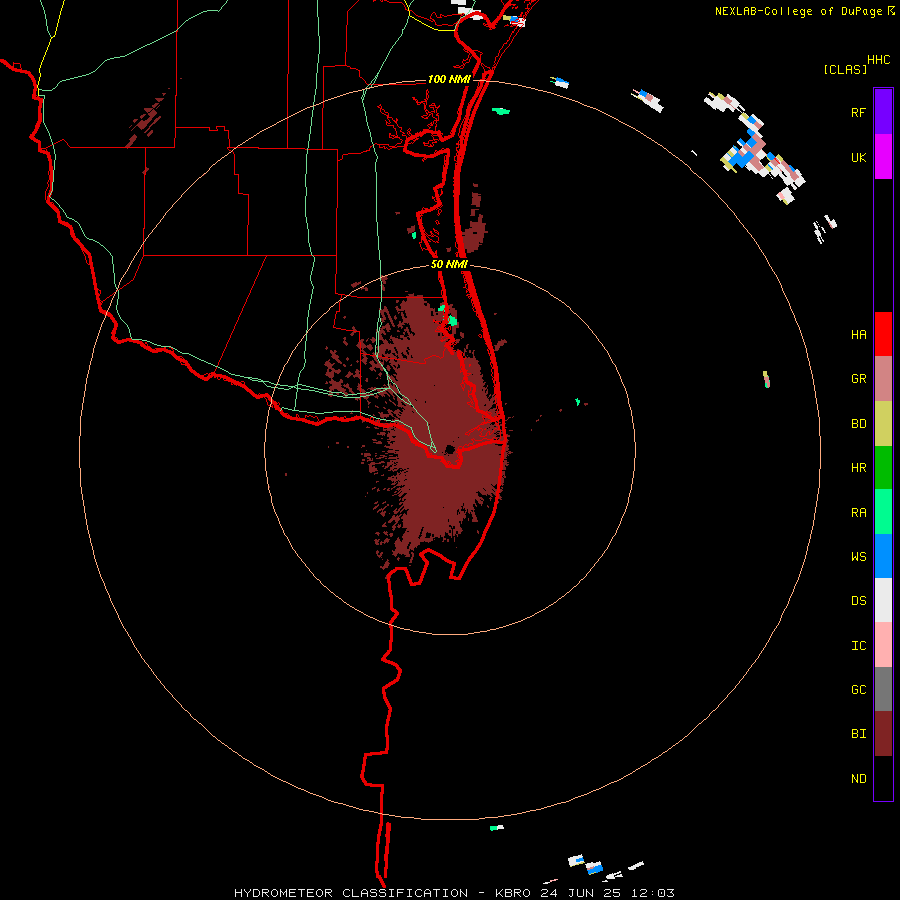Click the DS legend label
Viewport: 900px width, 900px height.
click(x=858, y=601)
